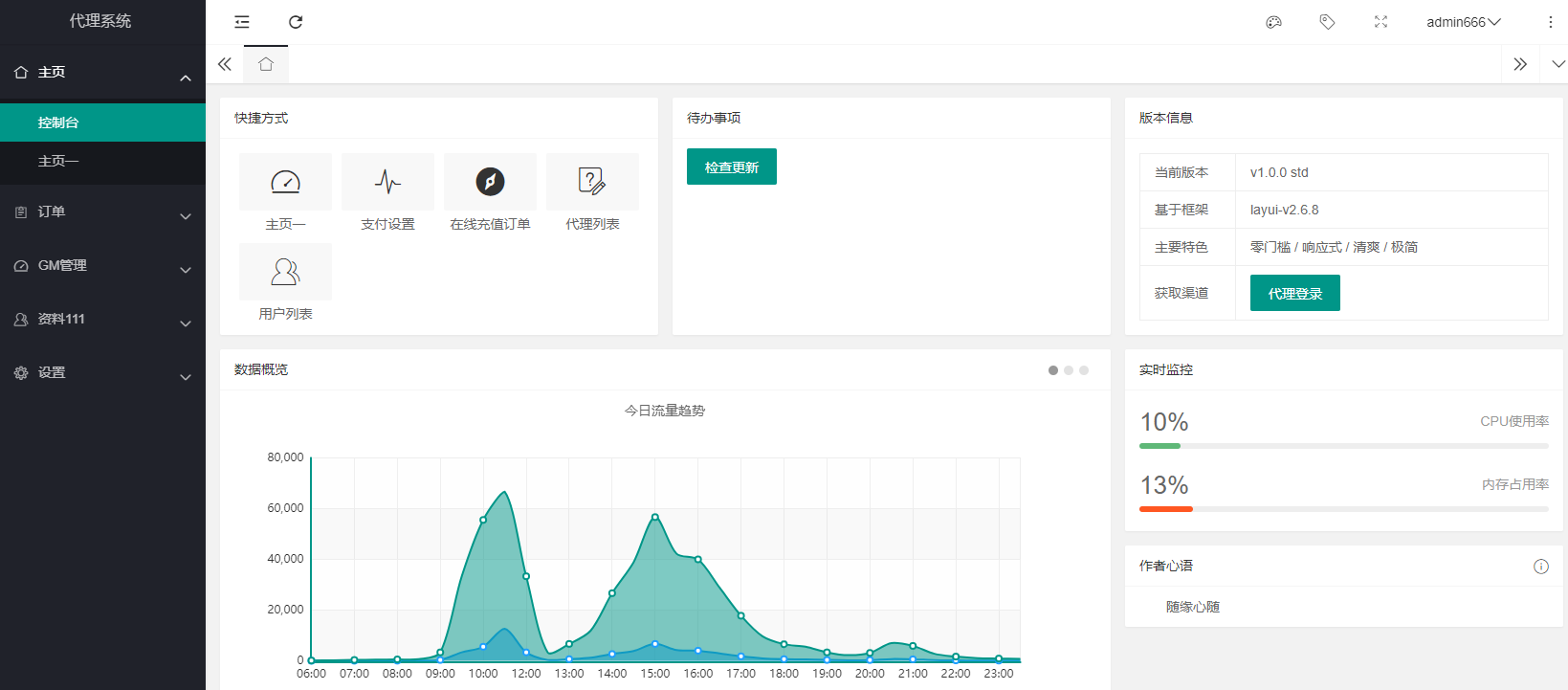Viewport: 1568px width, 690px height.
Task: Expand the 订单 sidebar menu
Action: pos(102,212)
